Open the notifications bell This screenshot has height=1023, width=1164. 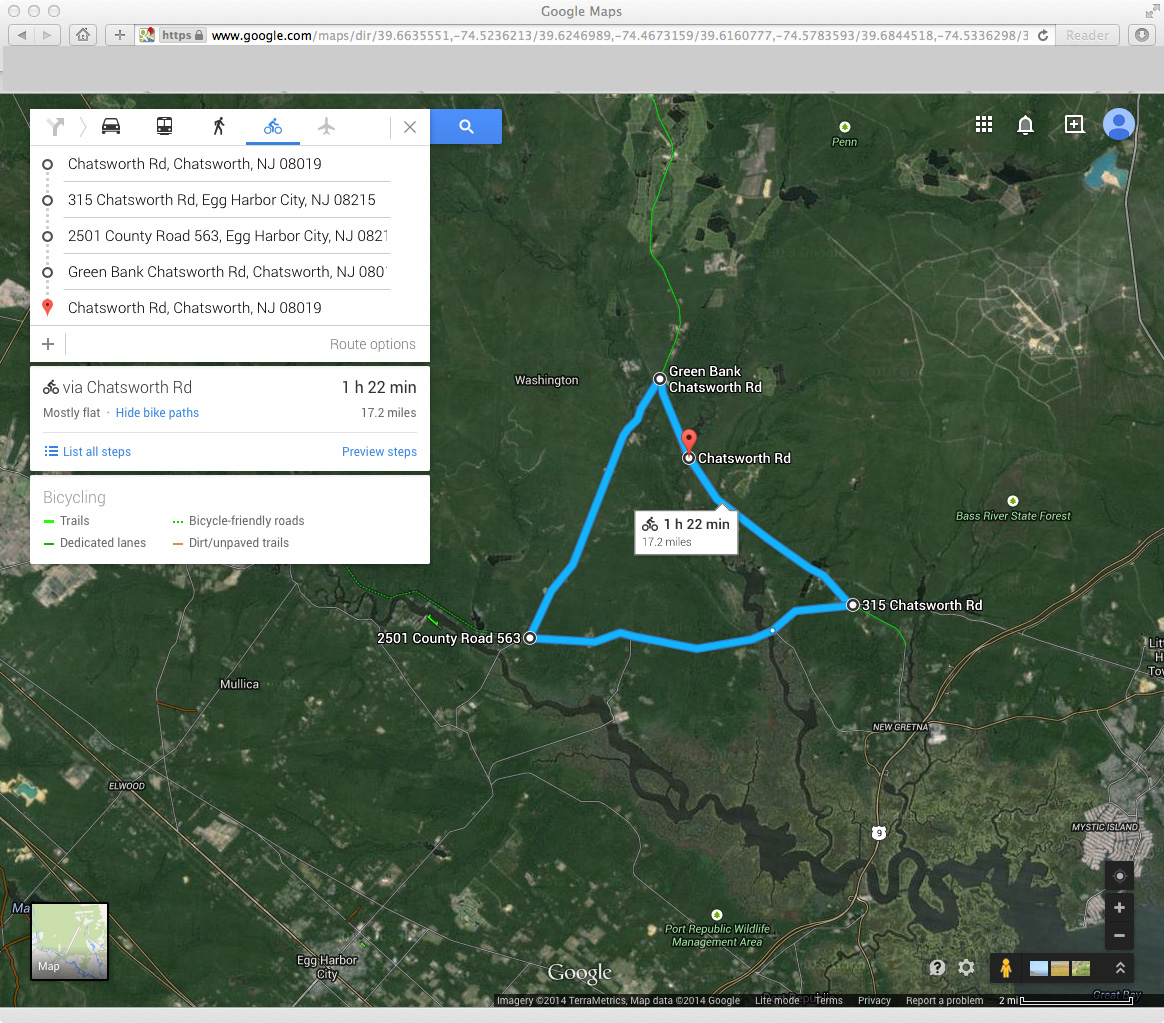(x=1025, y=124)
